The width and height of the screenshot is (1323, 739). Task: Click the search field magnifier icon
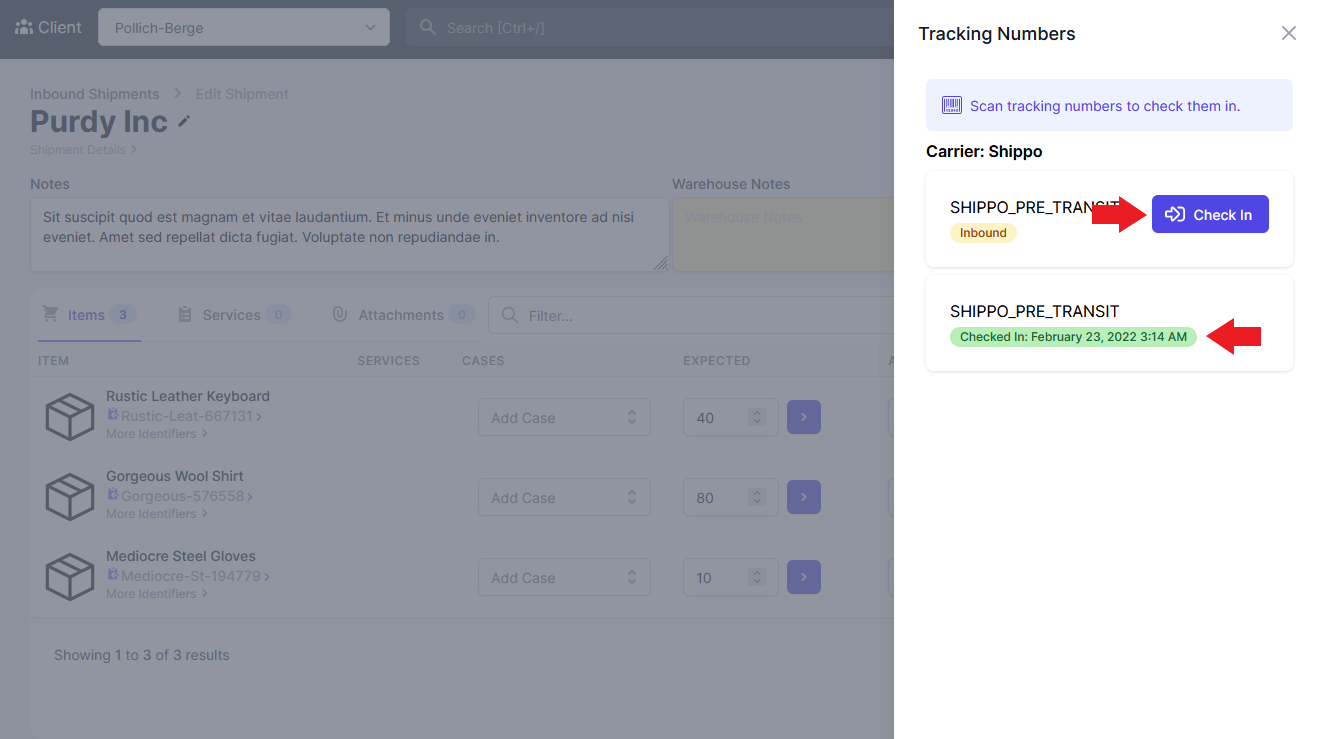pos(428,28)
